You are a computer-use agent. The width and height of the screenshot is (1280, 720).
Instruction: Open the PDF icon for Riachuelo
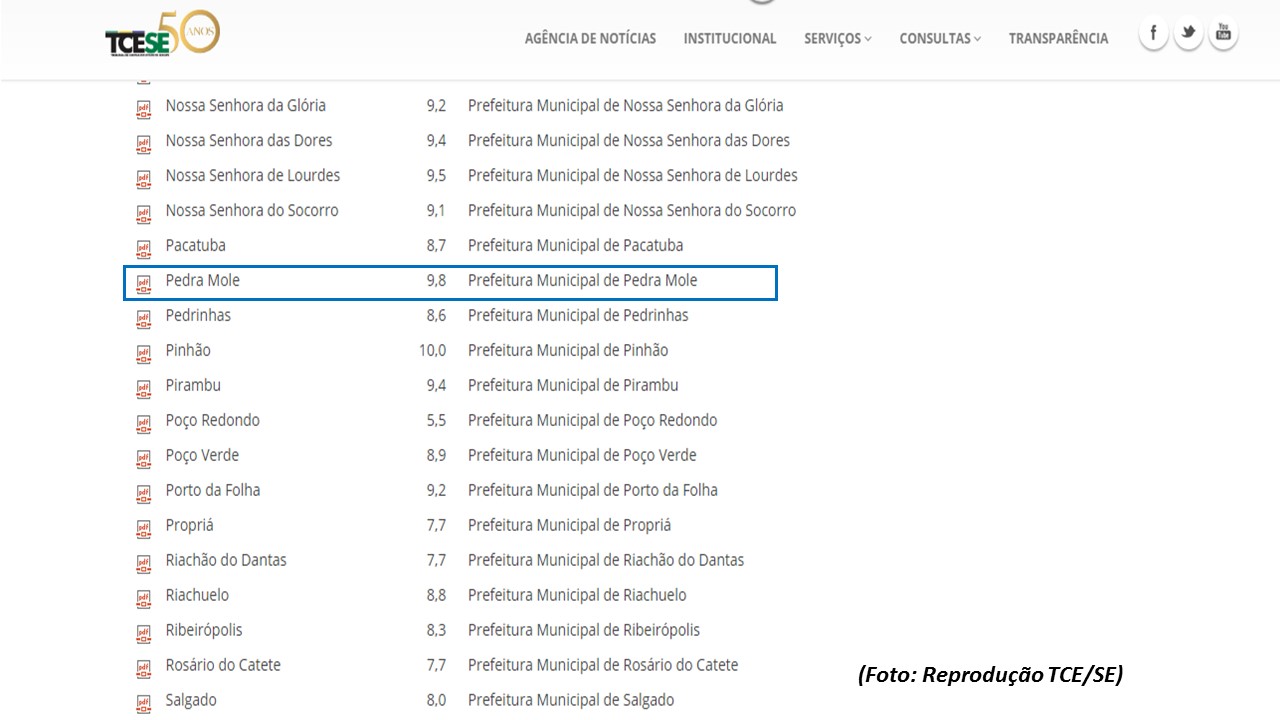pyautogui.click(x=143, y=597)
